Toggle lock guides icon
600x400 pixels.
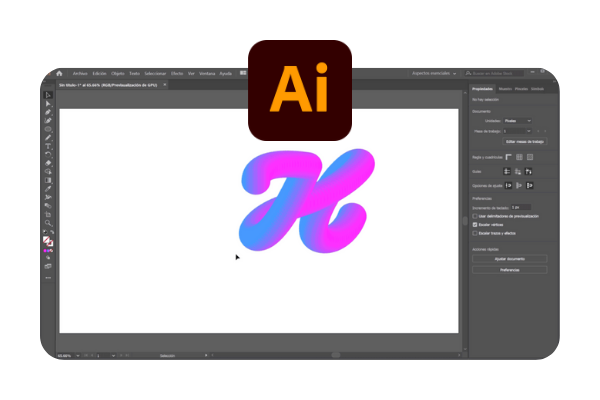(x=518, y=171)
